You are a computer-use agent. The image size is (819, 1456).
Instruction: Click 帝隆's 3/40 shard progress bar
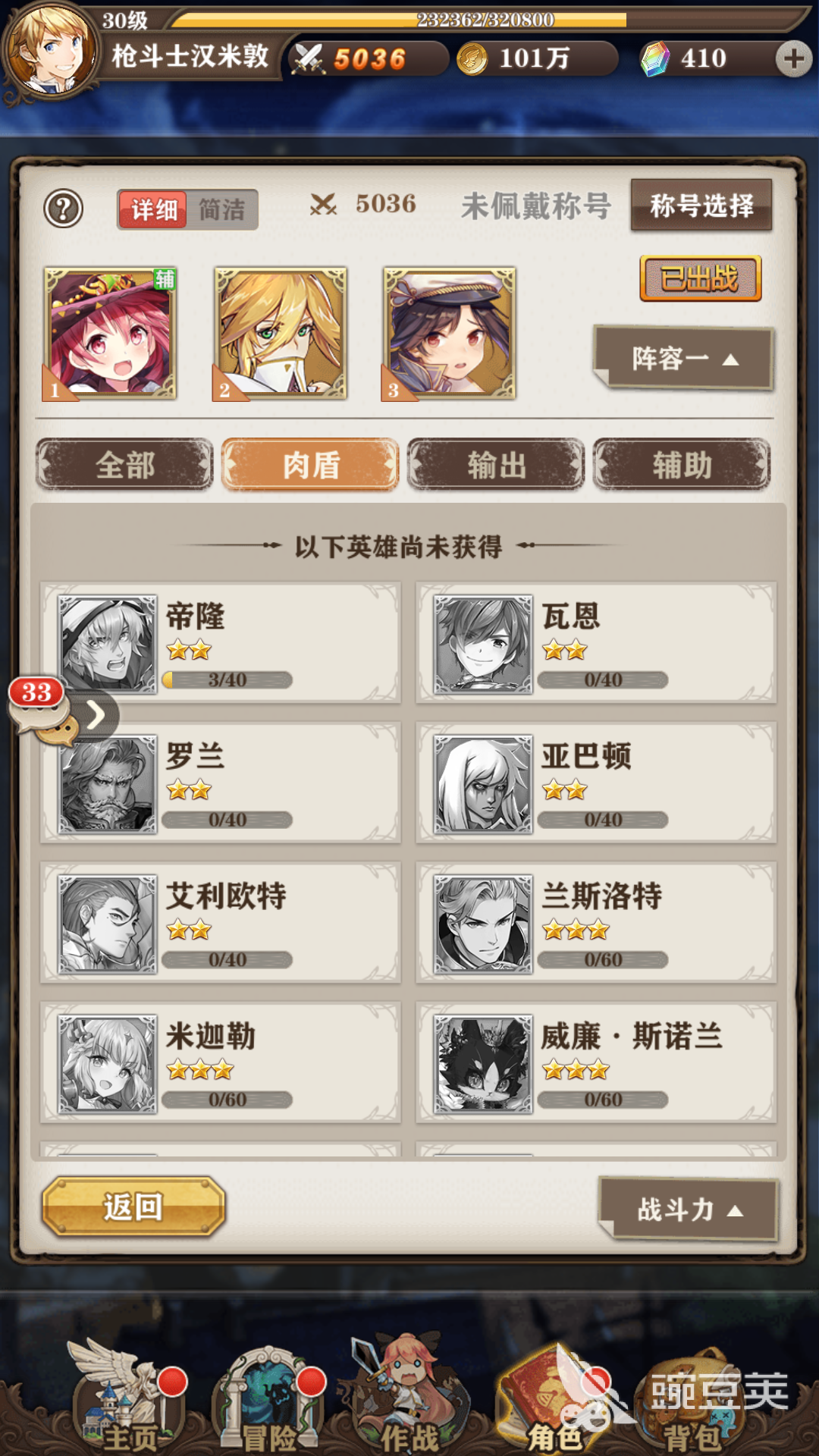(227, 679)
